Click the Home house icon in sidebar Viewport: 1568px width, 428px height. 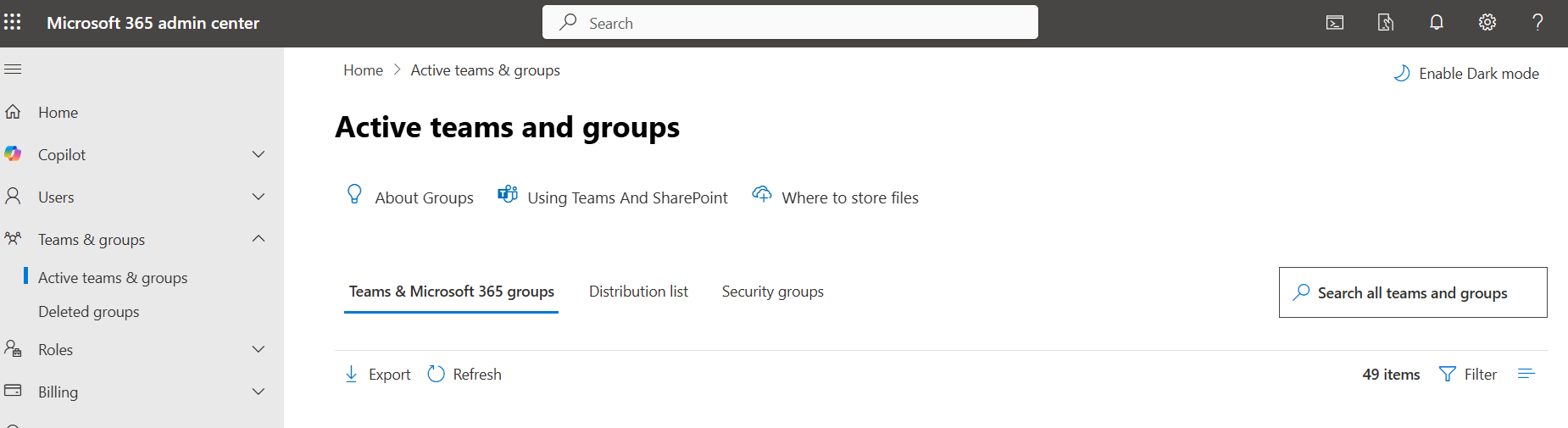(13, 112)
